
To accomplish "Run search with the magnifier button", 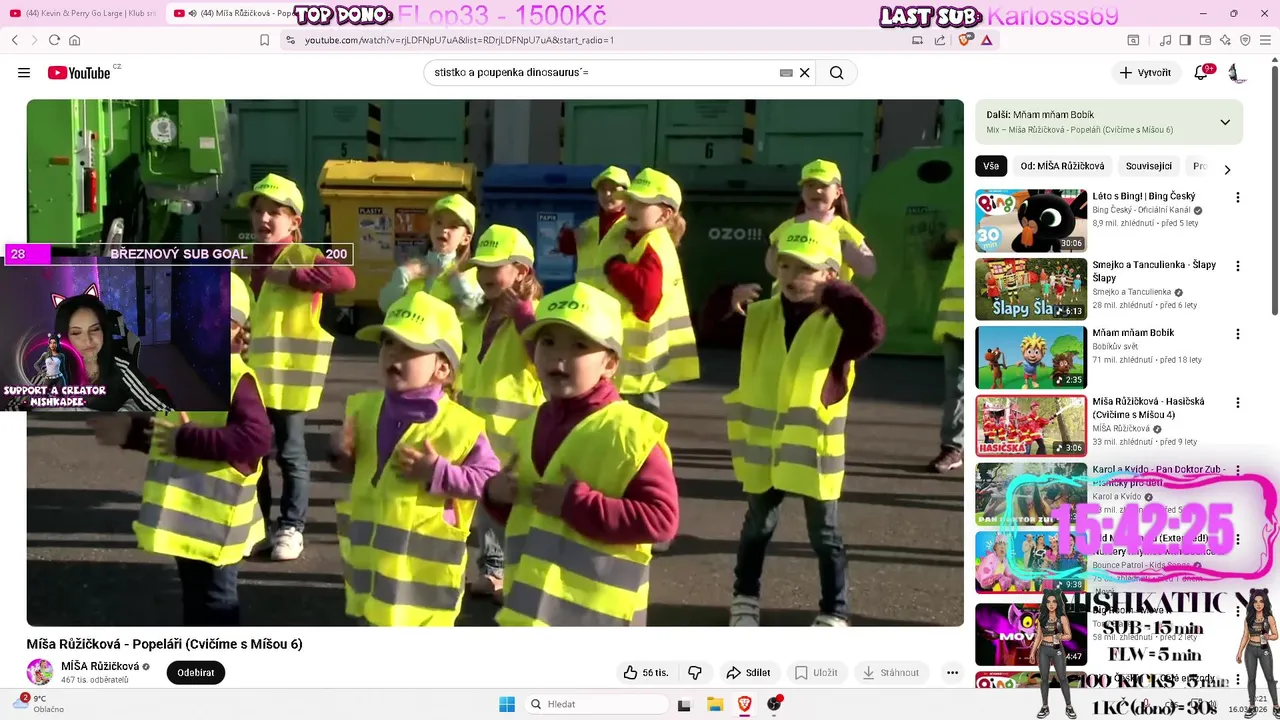I will point(836,73).
